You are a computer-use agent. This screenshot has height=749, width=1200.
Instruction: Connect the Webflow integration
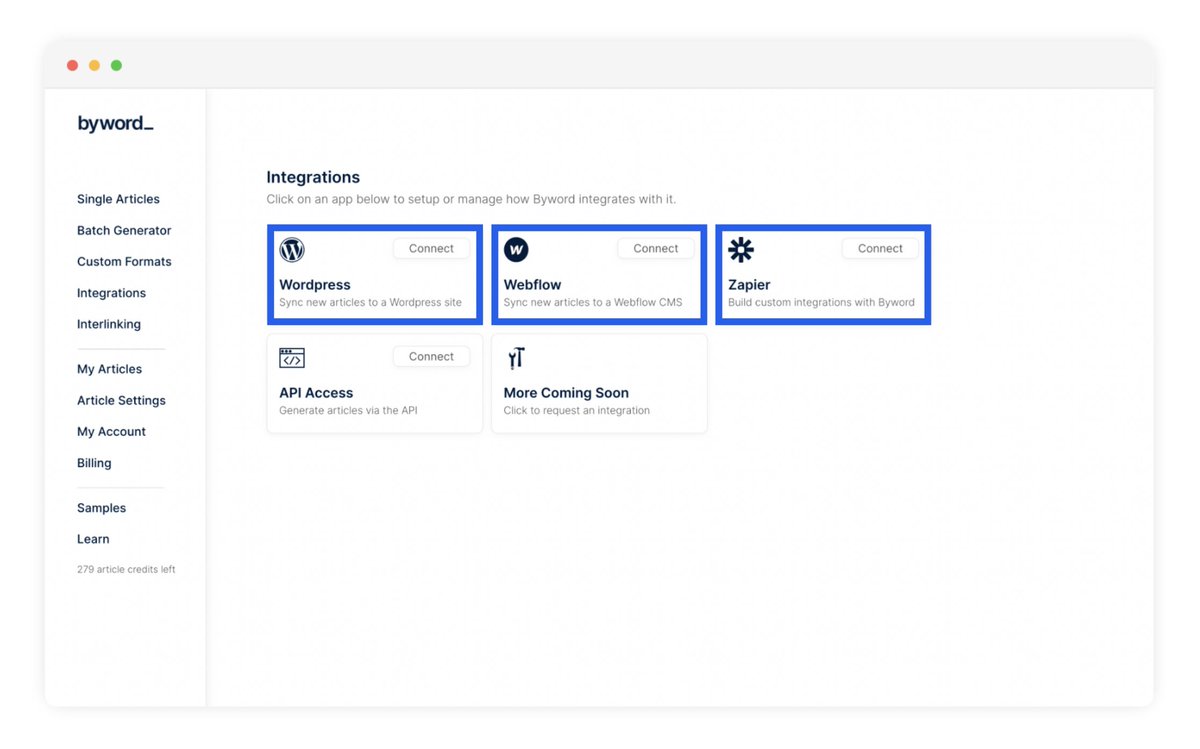coord(655,248)
